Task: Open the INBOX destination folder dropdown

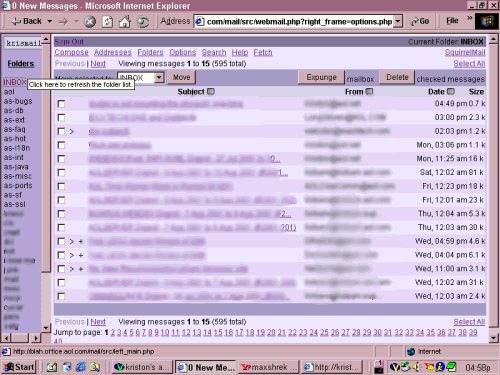Action: pos(159,78)
